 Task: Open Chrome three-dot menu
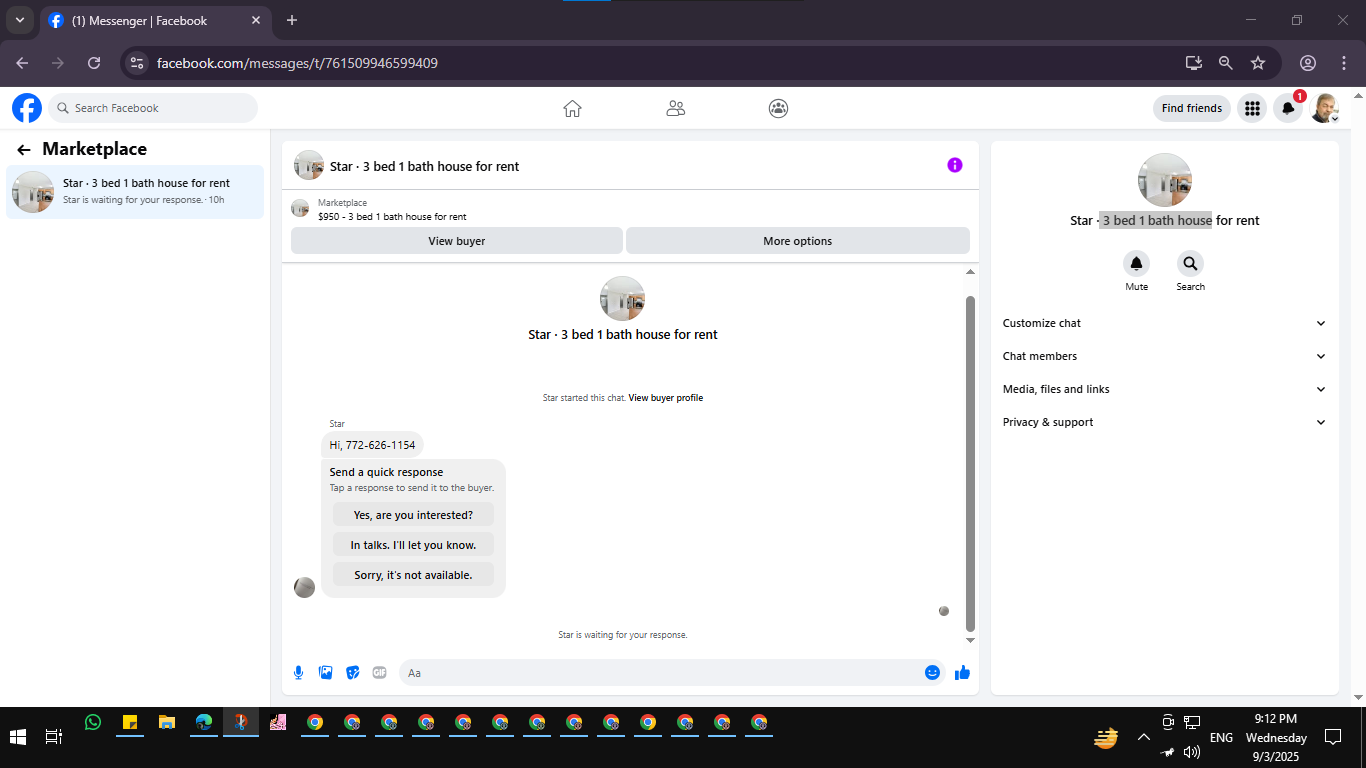click(x=1343, y=63)
